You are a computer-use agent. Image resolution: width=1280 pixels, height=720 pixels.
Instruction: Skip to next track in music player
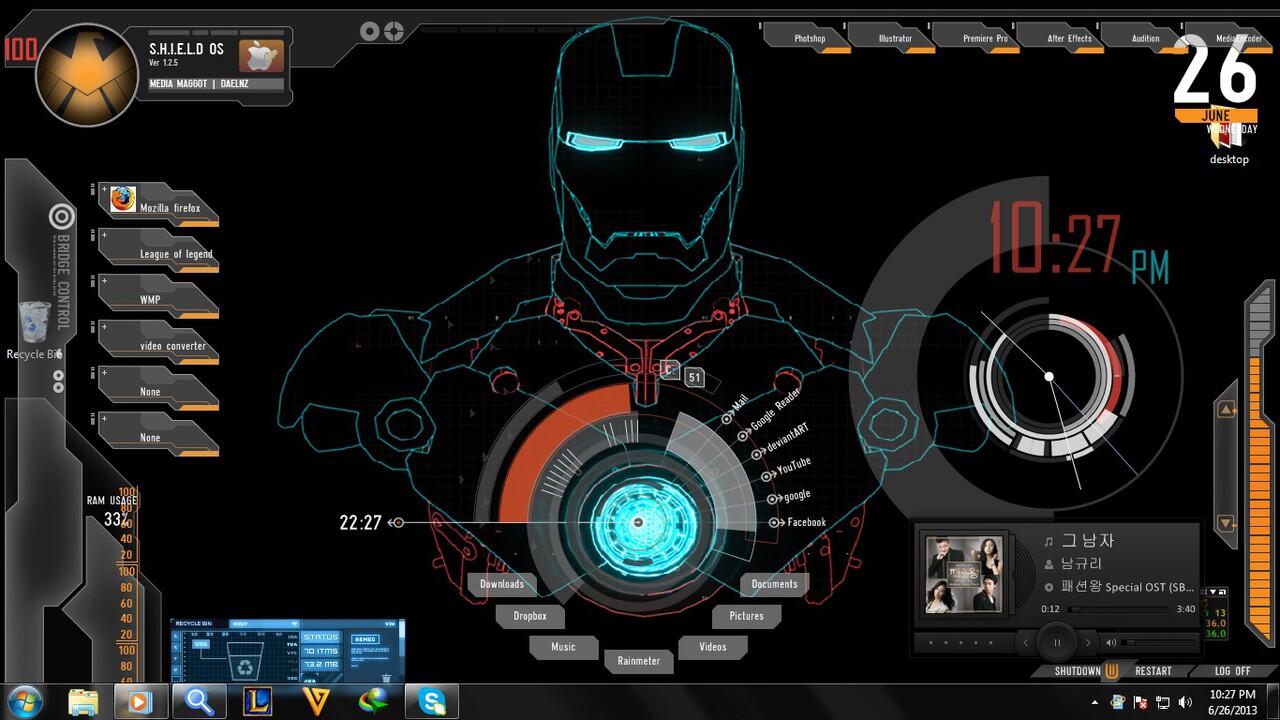(x=1088, y=642)
